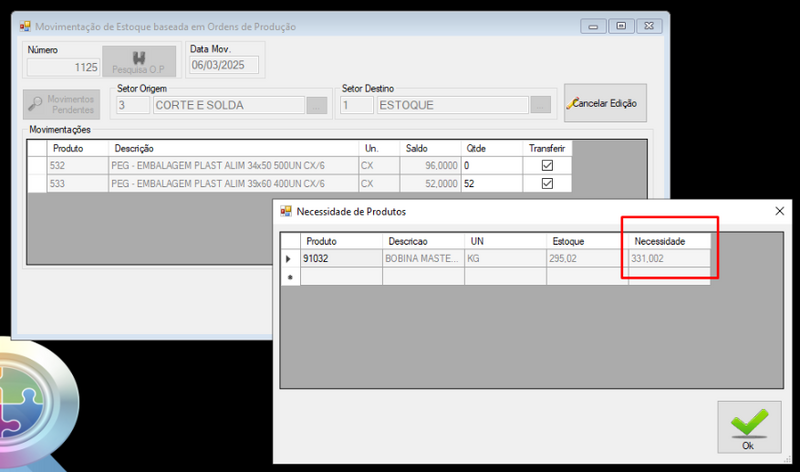
Task: Click KG unit cell in dialog
Action: [506, 259]
